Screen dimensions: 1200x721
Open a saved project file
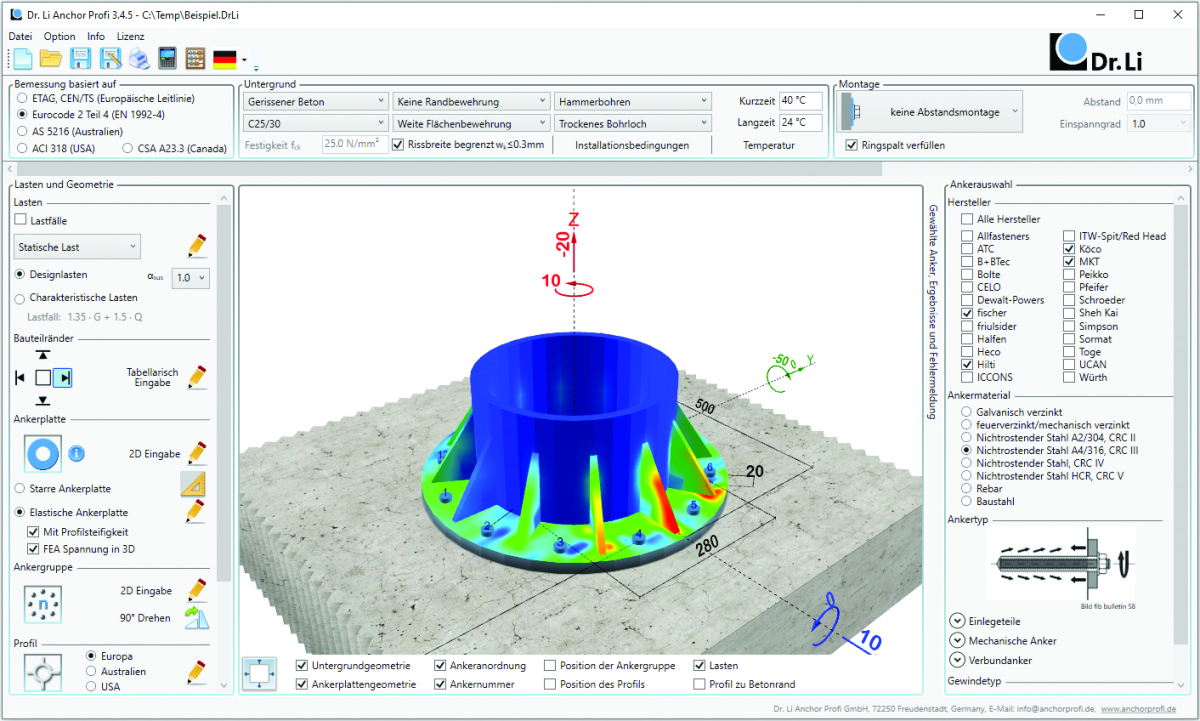(50, 58)
